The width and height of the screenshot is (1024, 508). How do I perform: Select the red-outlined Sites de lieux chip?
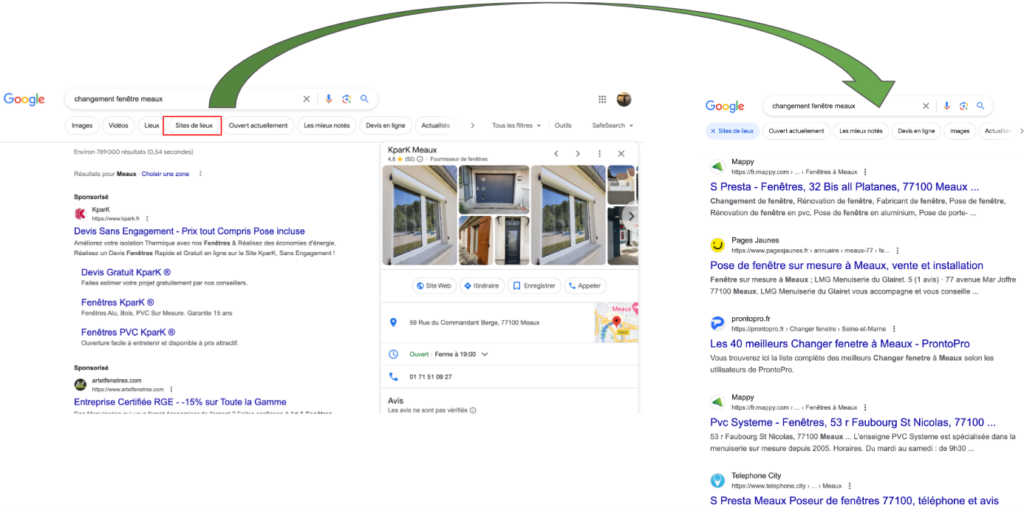192,125
